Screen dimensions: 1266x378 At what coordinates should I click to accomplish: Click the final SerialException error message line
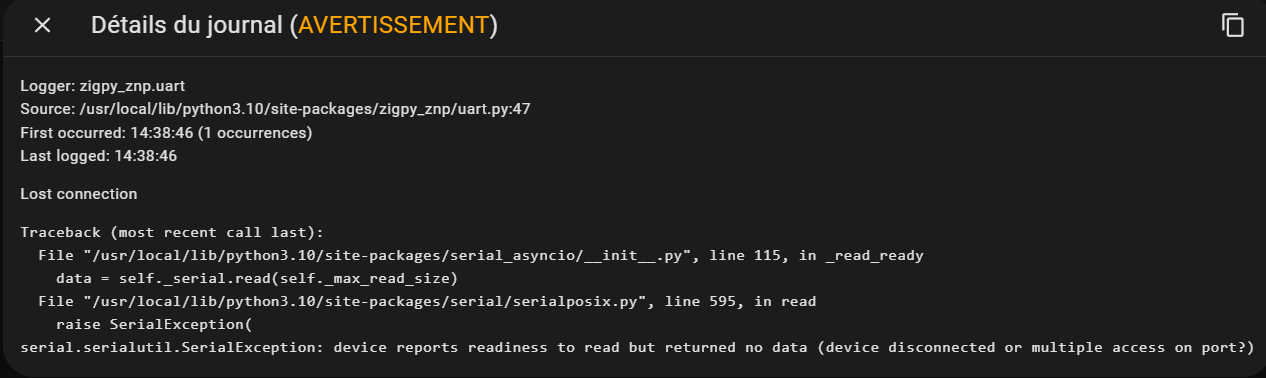(x=637, y=348)
